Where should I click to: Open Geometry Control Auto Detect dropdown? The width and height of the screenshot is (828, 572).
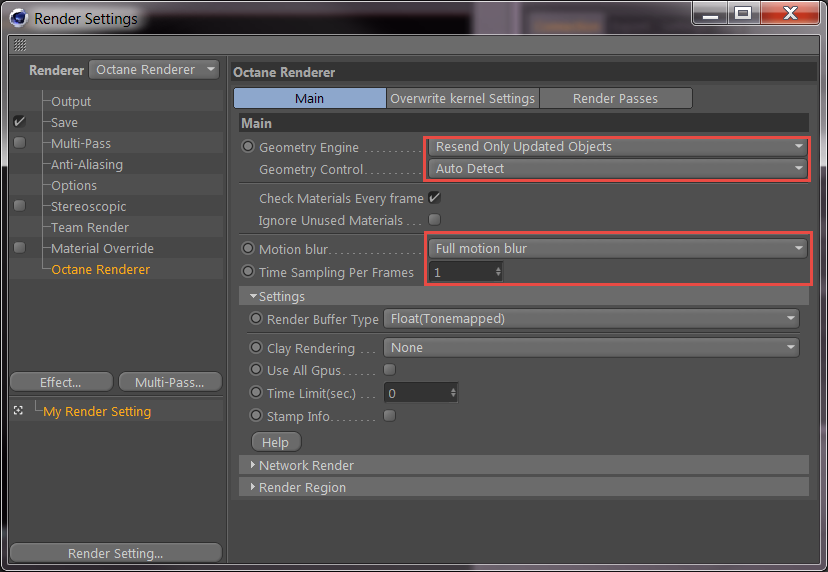[618, 169]
